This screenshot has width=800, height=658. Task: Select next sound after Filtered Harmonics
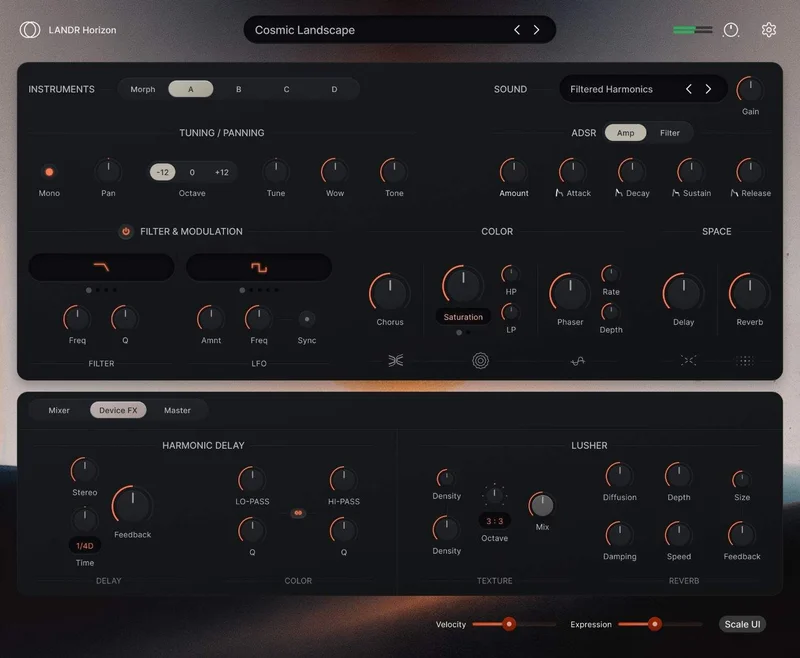tap(708, 89)
